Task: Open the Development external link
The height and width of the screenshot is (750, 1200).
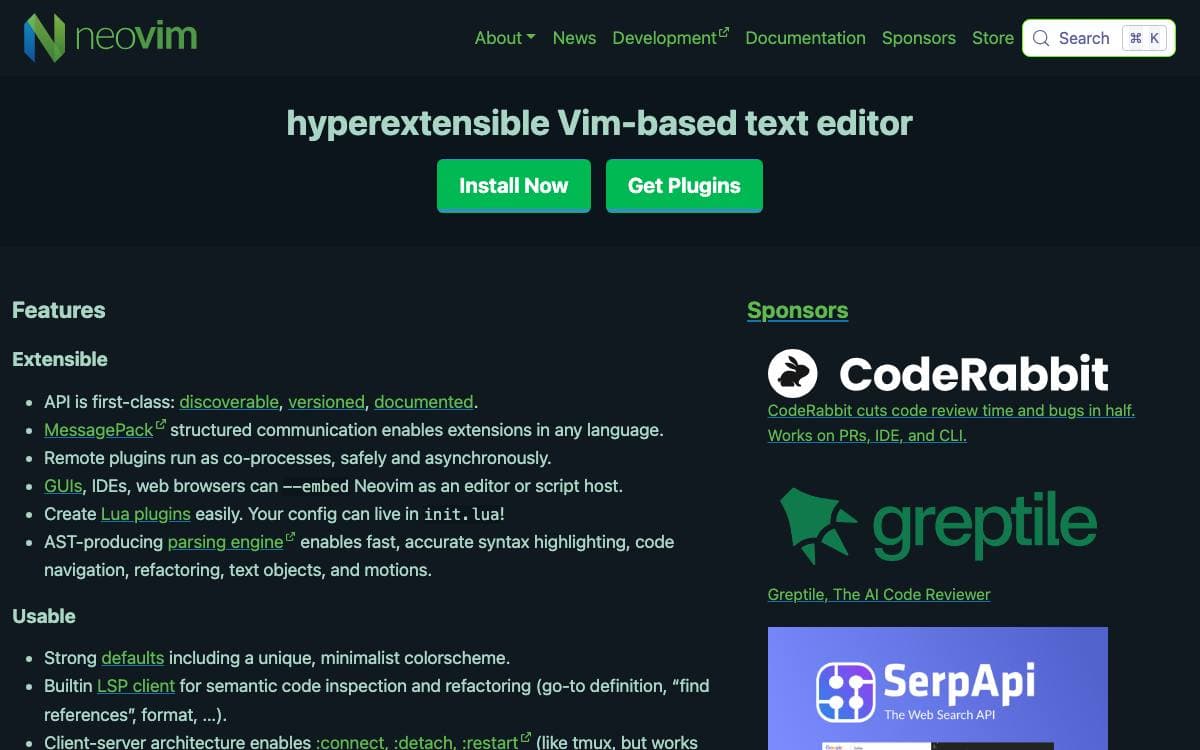Action: point(671,38)
